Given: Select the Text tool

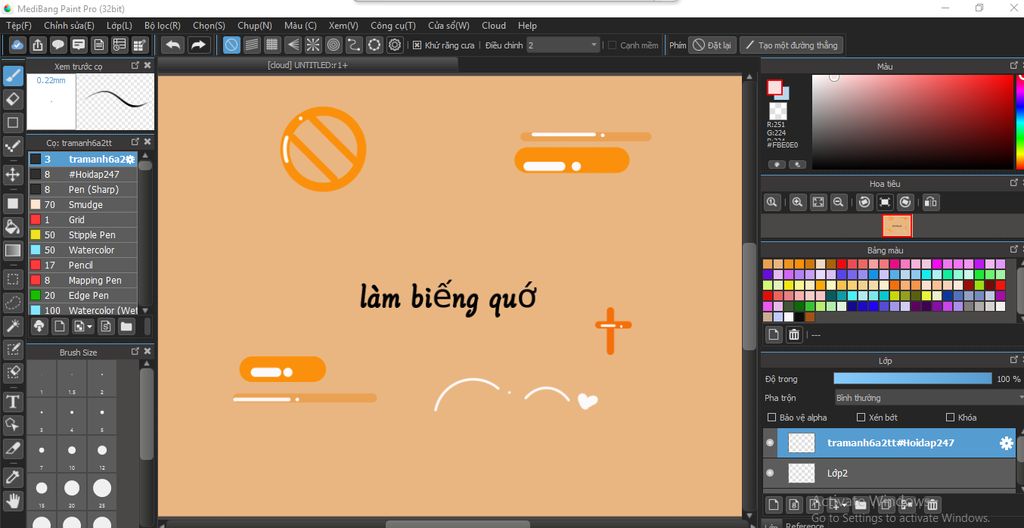Looking at the screenshot, I should coord(12,401).
